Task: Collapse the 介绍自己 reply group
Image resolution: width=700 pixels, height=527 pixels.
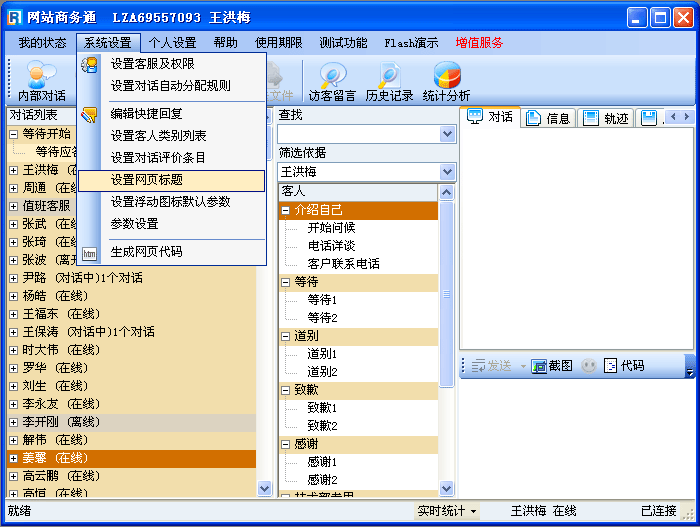Action: (286, 210)
